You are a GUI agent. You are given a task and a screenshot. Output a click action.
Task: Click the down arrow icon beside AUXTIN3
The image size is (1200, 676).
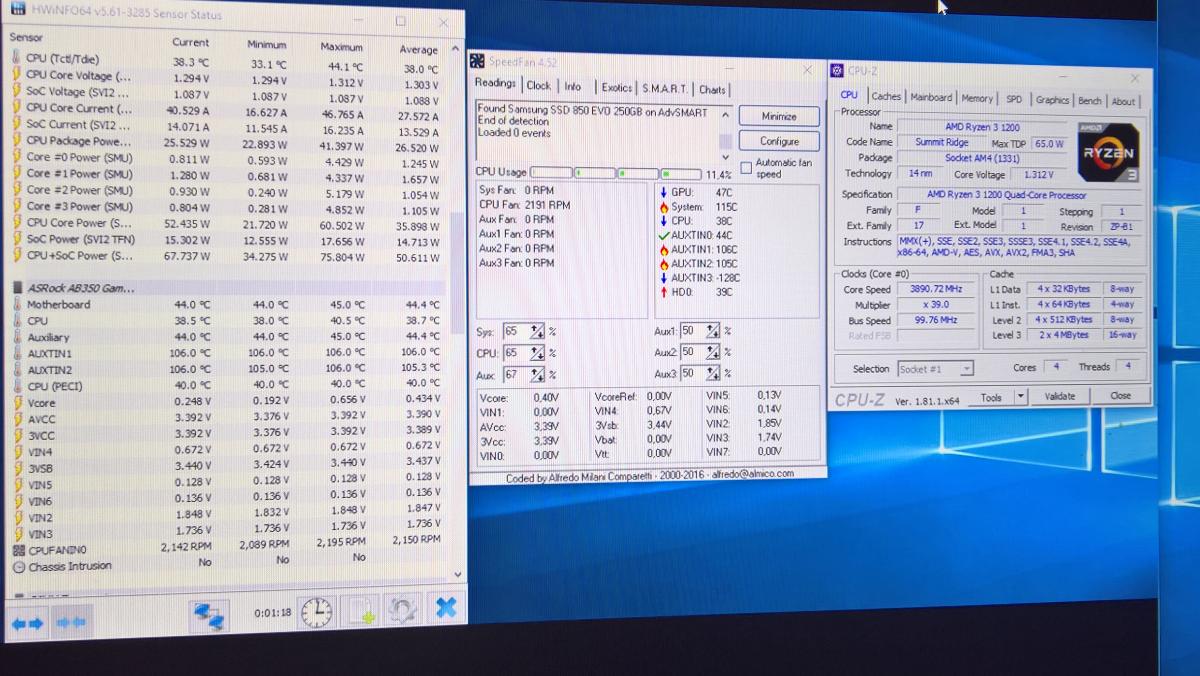(663, 277)
